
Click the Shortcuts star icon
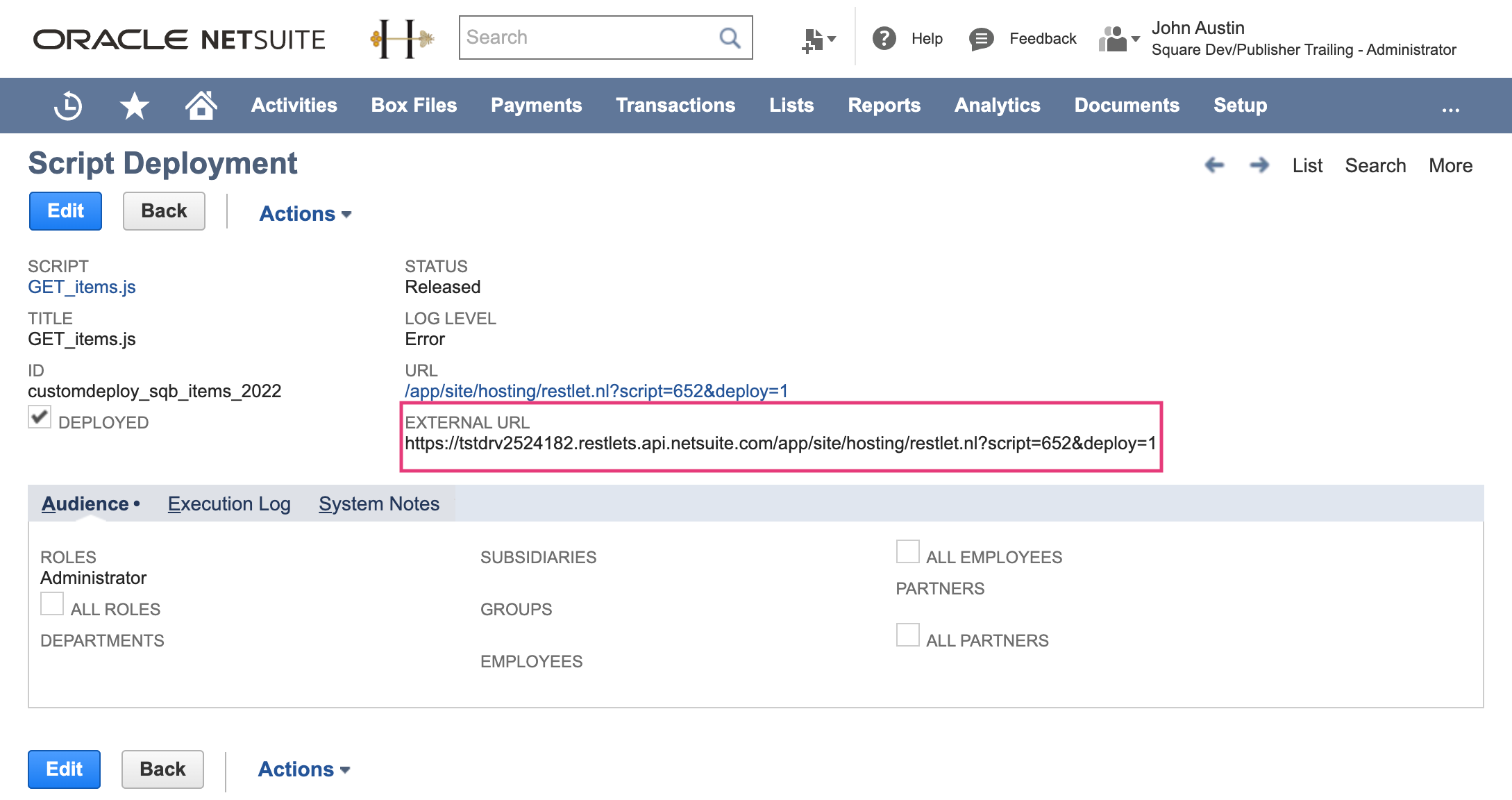point(134,106)
